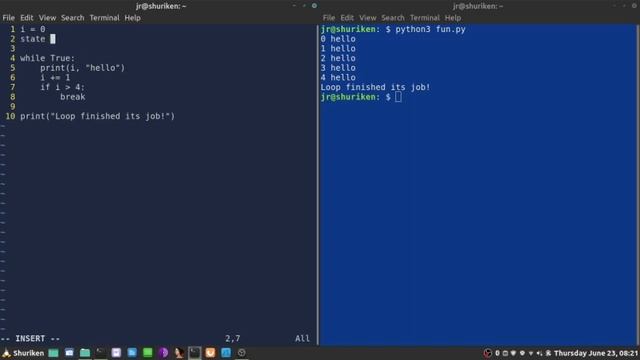Screen dimensions: 640x360
Task: Click the 'All' indicator in vim status
Action: pos(302,339)
